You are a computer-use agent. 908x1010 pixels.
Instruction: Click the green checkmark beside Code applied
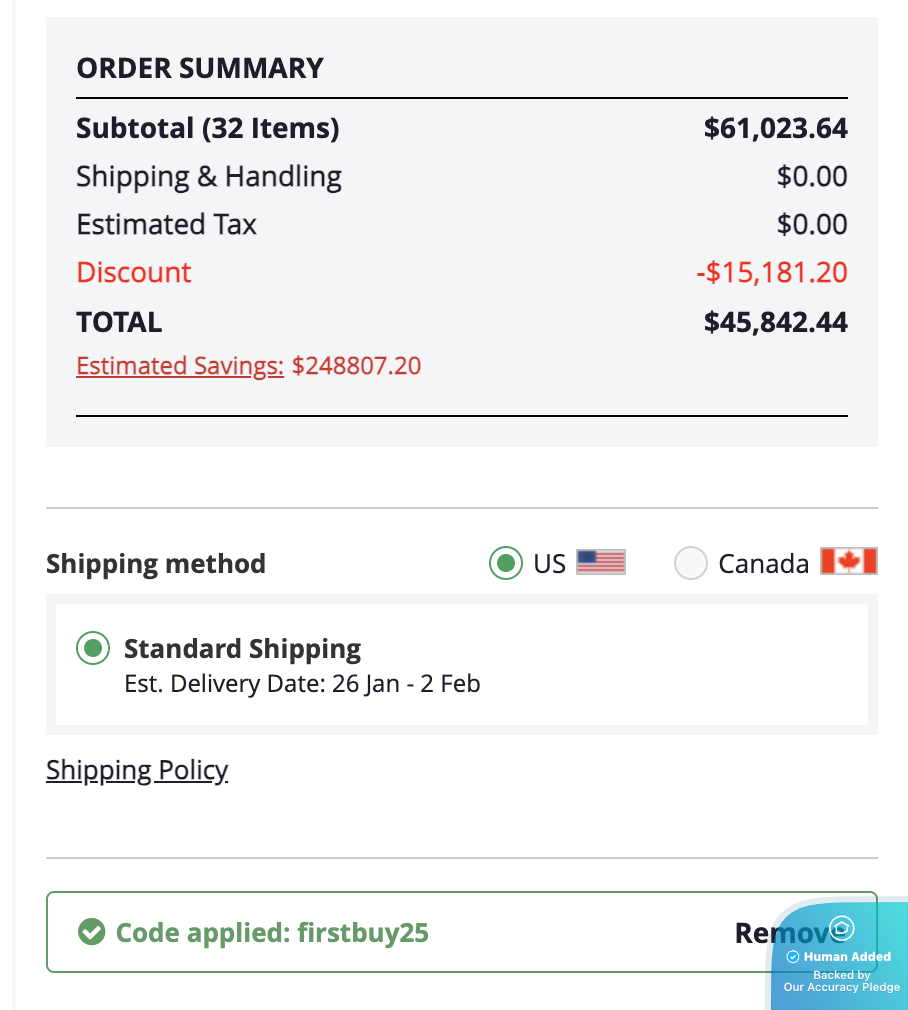[92, 933]
